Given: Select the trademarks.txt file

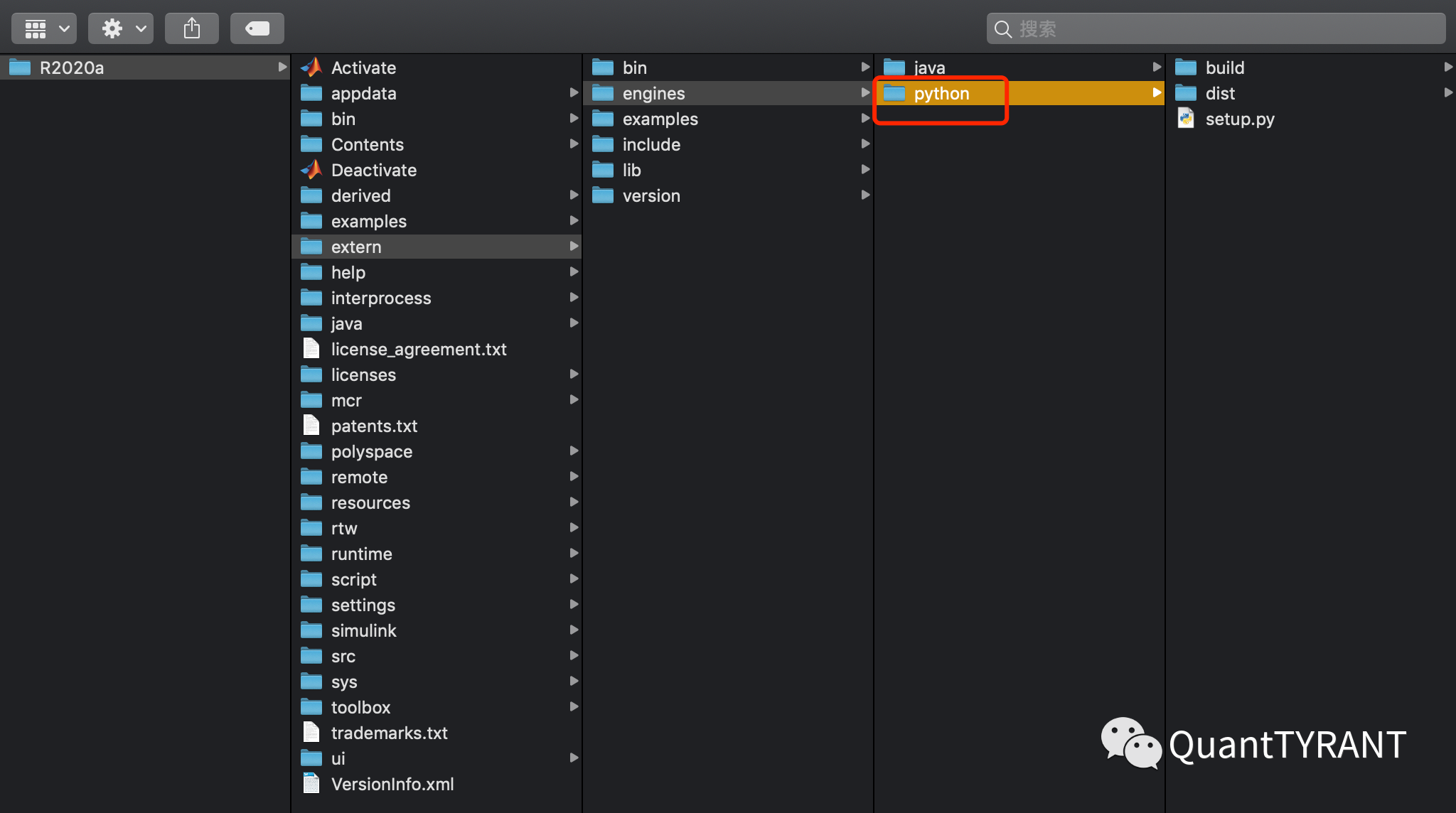Looking at the screenshot, I should click(389, 733).
